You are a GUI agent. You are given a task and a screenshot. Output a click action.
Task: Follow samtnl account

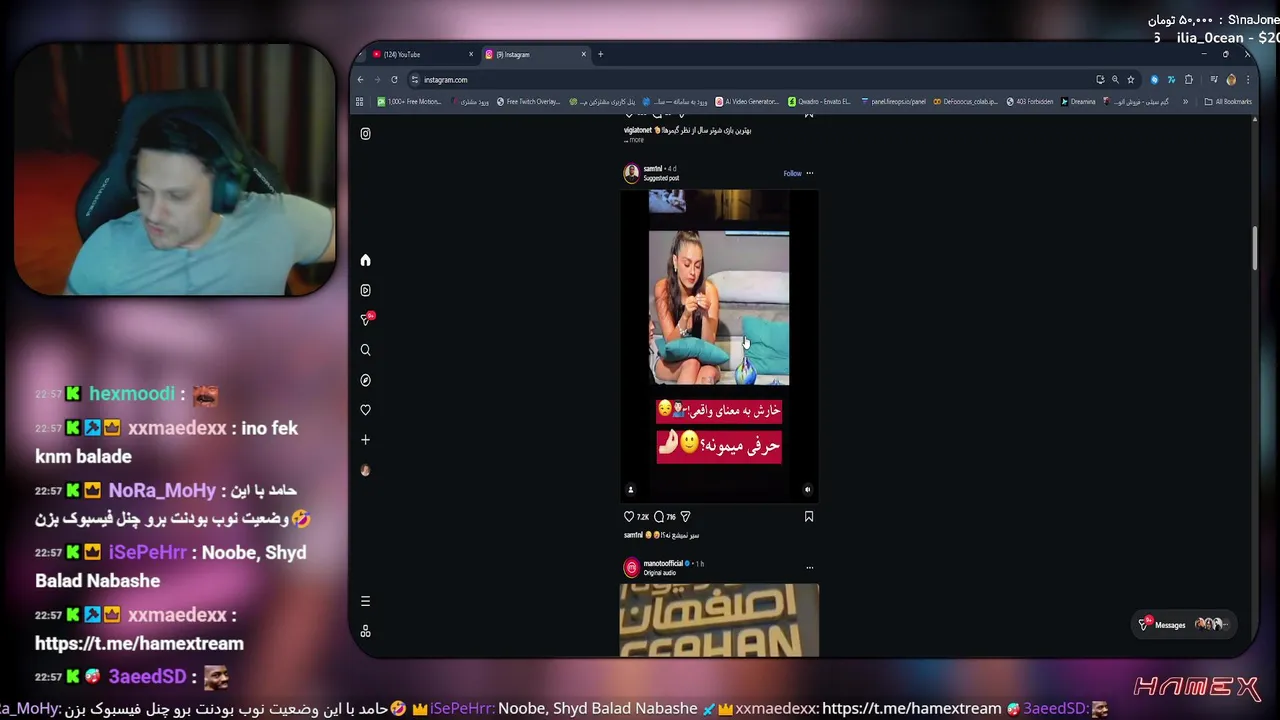pyautogui.click(x=792, y=173)
